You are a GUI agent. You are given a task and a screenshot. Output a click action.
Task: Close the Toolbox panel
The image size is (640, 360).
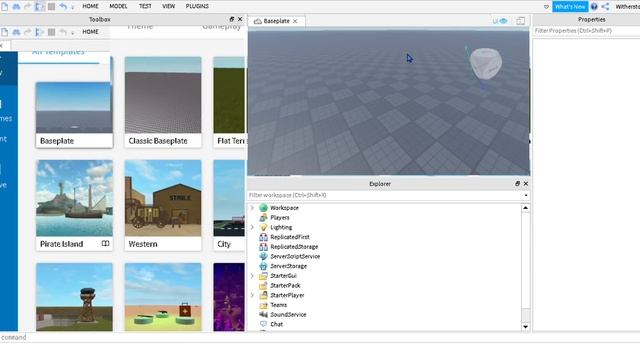[240, 19]
